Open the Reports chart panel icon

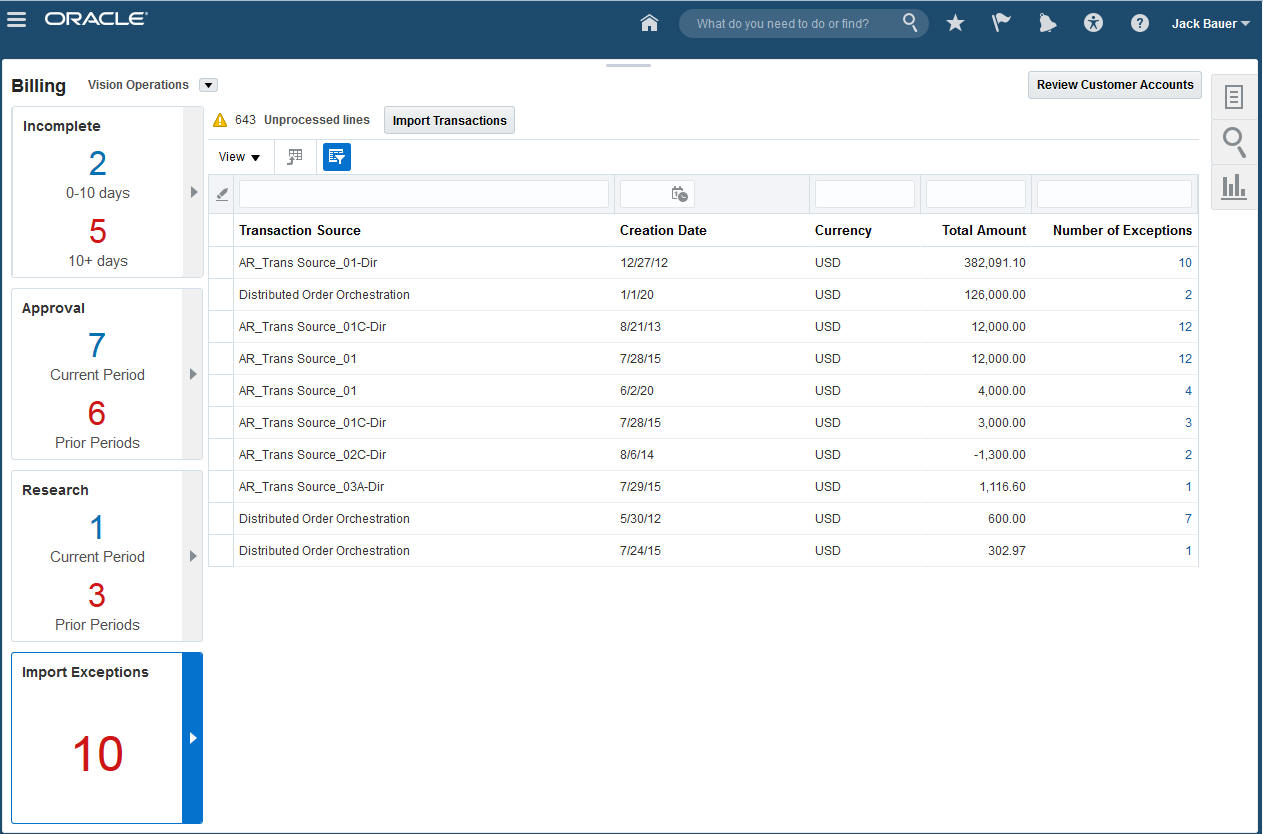coord(1234,186)
